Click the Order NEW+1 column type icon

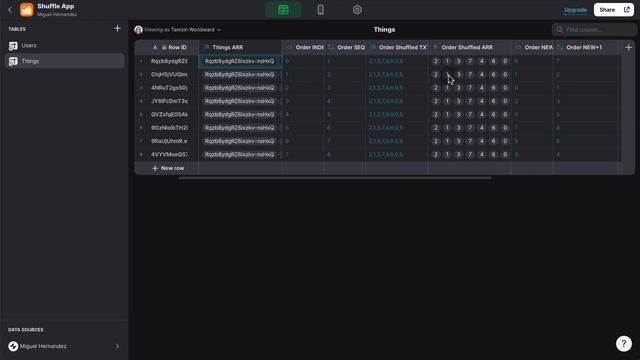tap(560, 47)
